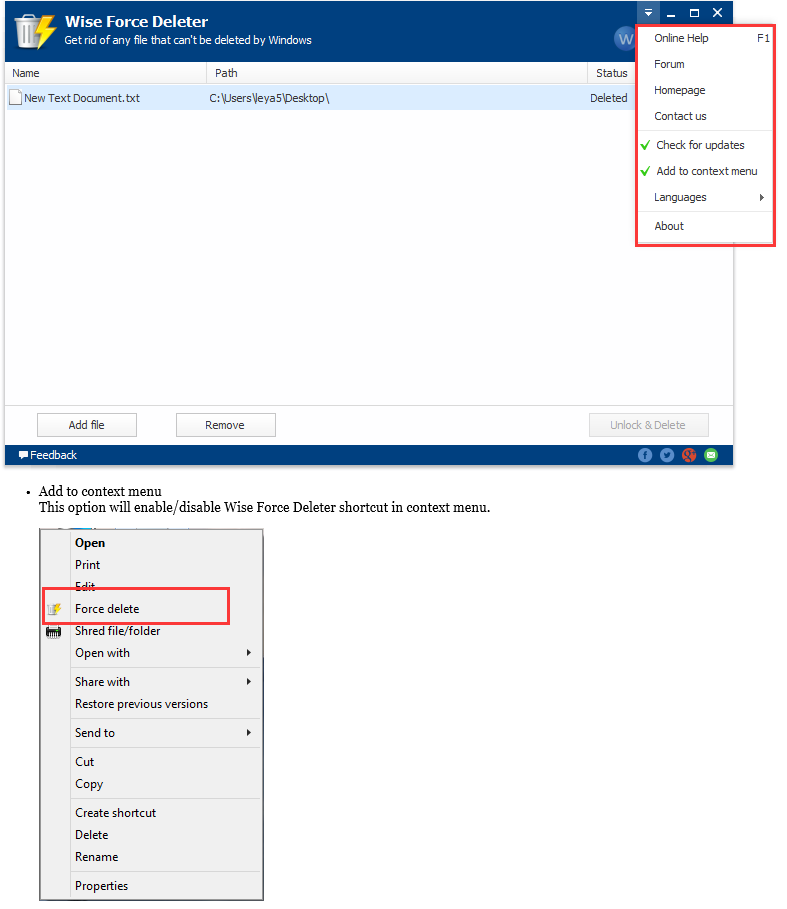Open Facebook share icon in footer
Image resolution: width=787 pixels, height=909 pixels.
click(x=645, y=455)
